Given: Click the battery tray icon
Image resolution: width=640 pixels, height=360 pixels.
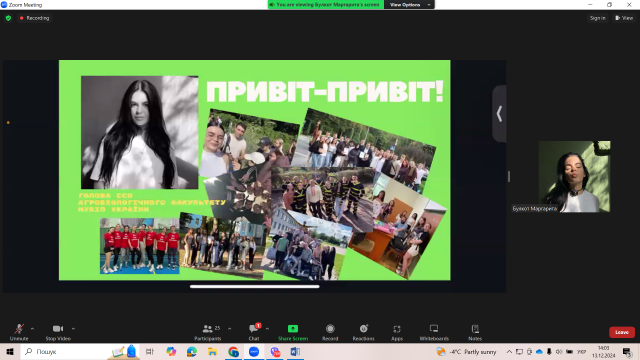Looking at the screenshot, I should click(x=569, y=351).
